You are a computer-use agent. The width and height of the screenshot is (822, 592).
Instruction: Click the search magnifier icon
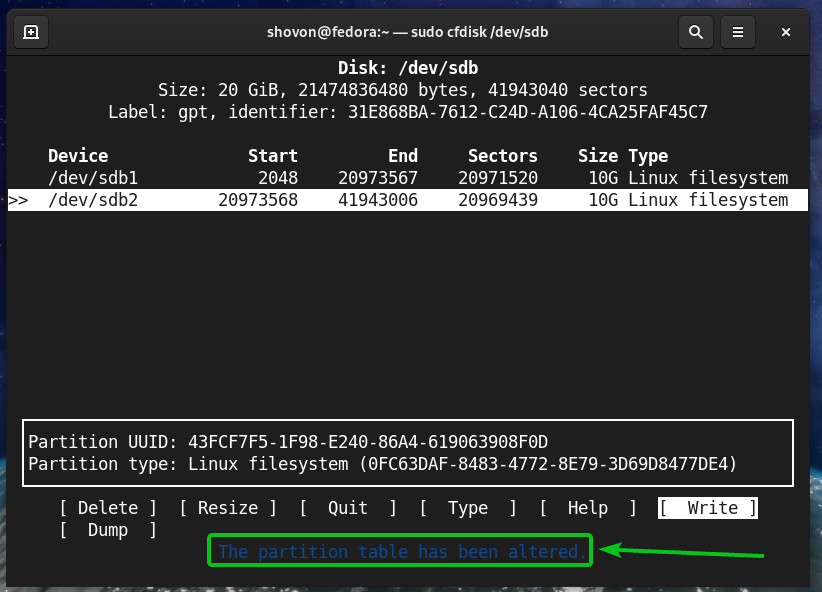[695, 32]
